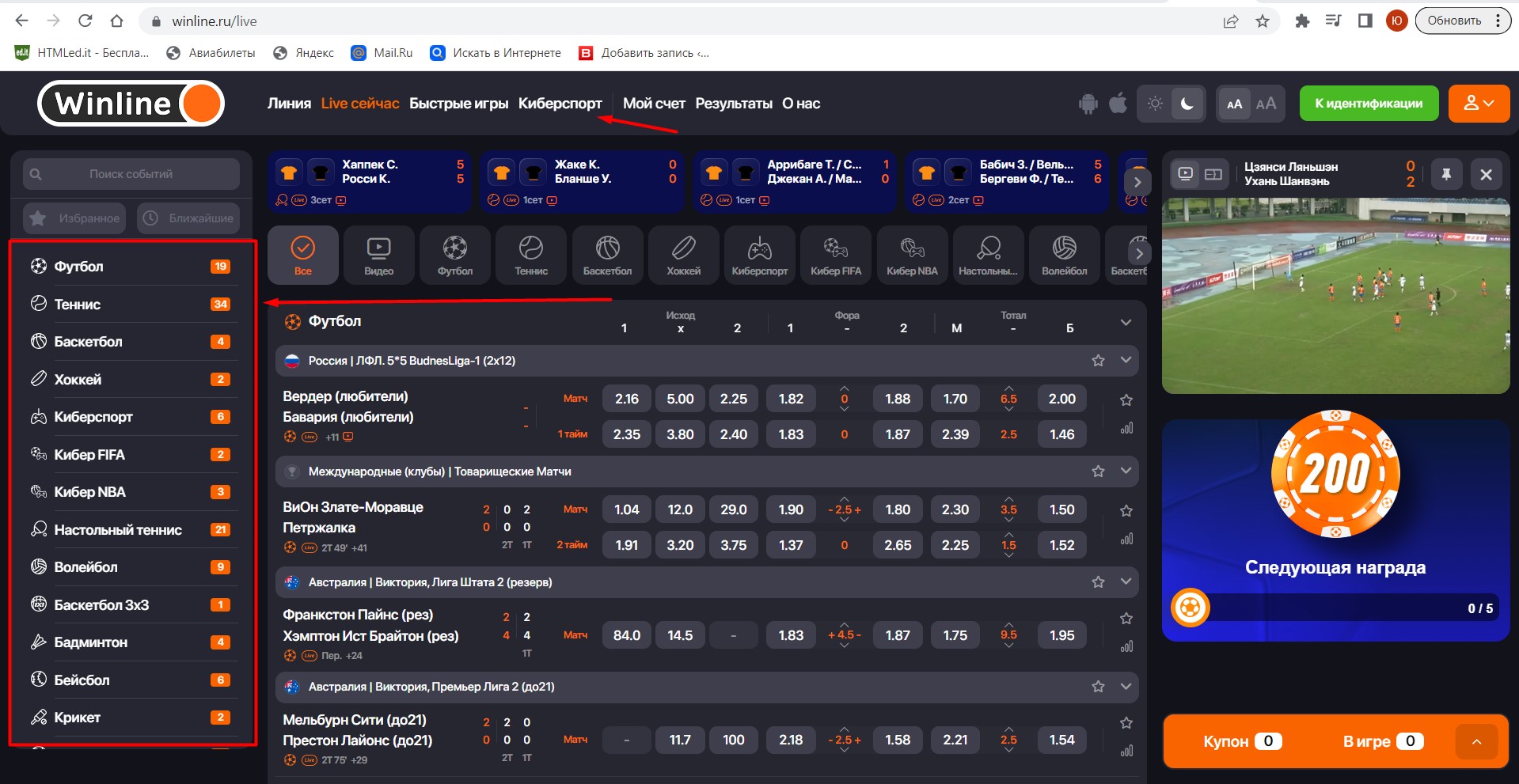Click the Поиск событий search field

point(131,174)
